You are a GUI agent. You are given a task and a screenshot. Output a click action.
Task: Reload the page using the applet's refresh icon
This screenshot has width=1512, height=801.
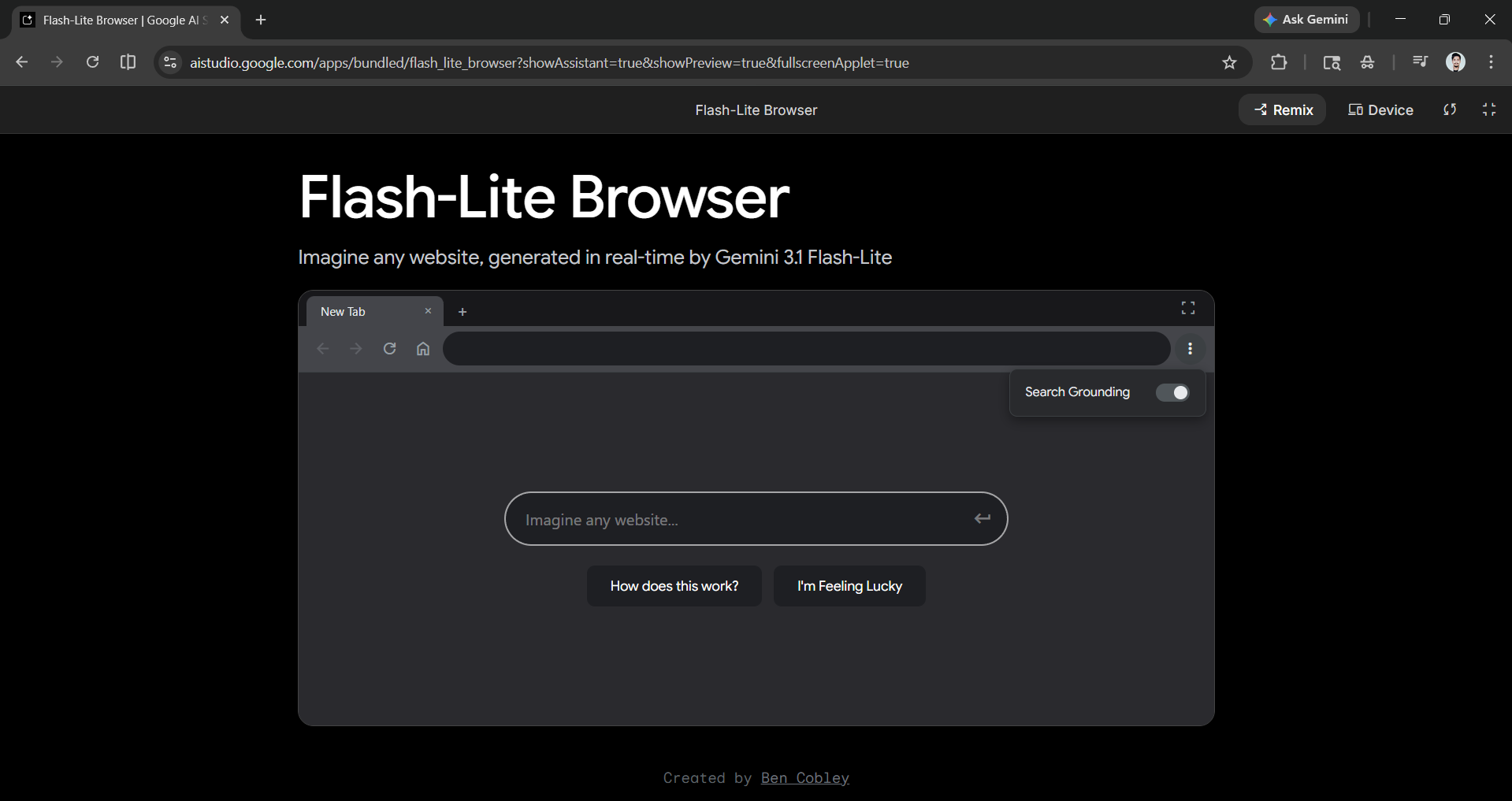click(x=389, y=348)
